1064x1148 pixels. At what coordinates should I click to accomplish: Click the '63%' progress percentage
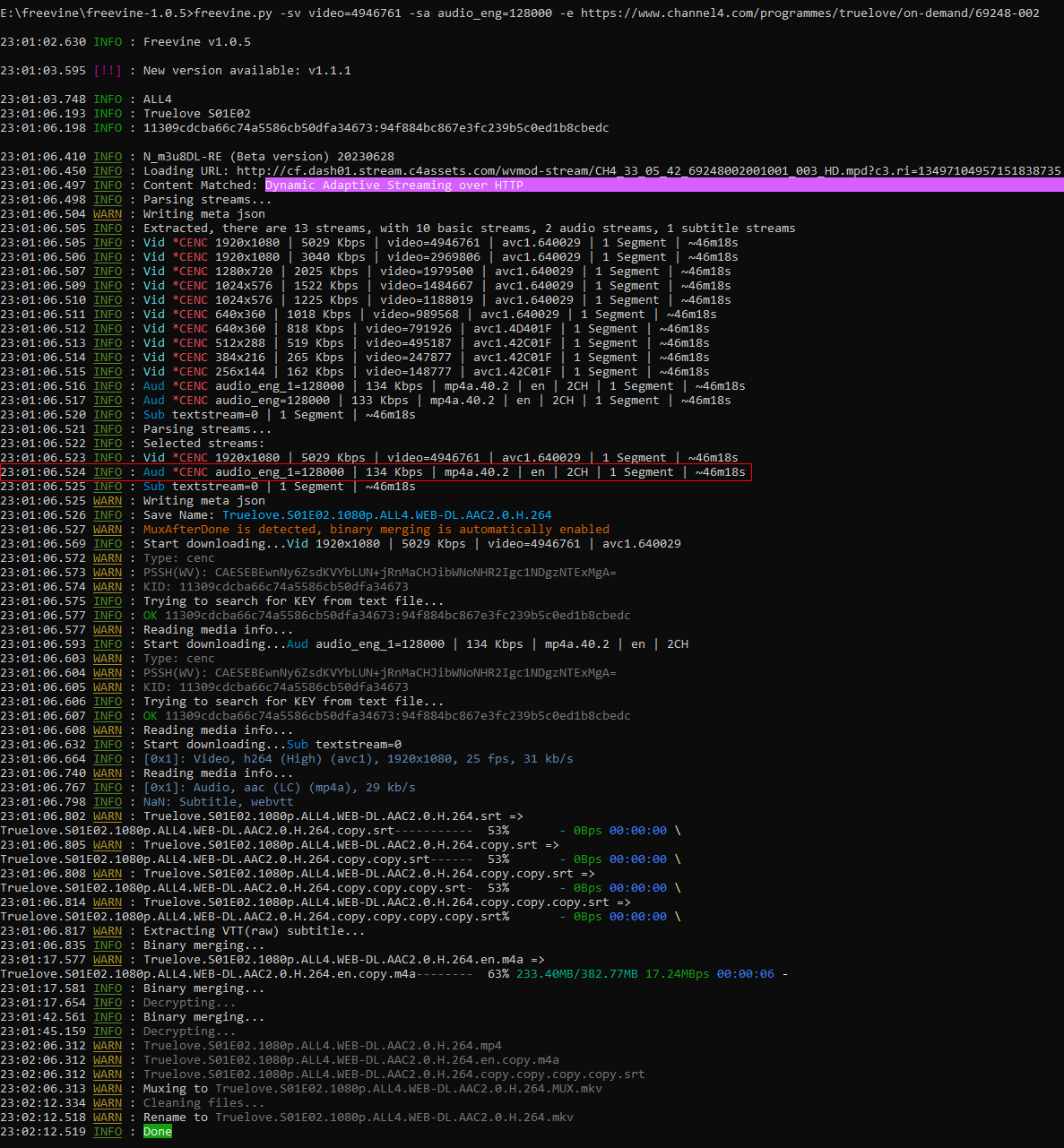click(498, 974)
